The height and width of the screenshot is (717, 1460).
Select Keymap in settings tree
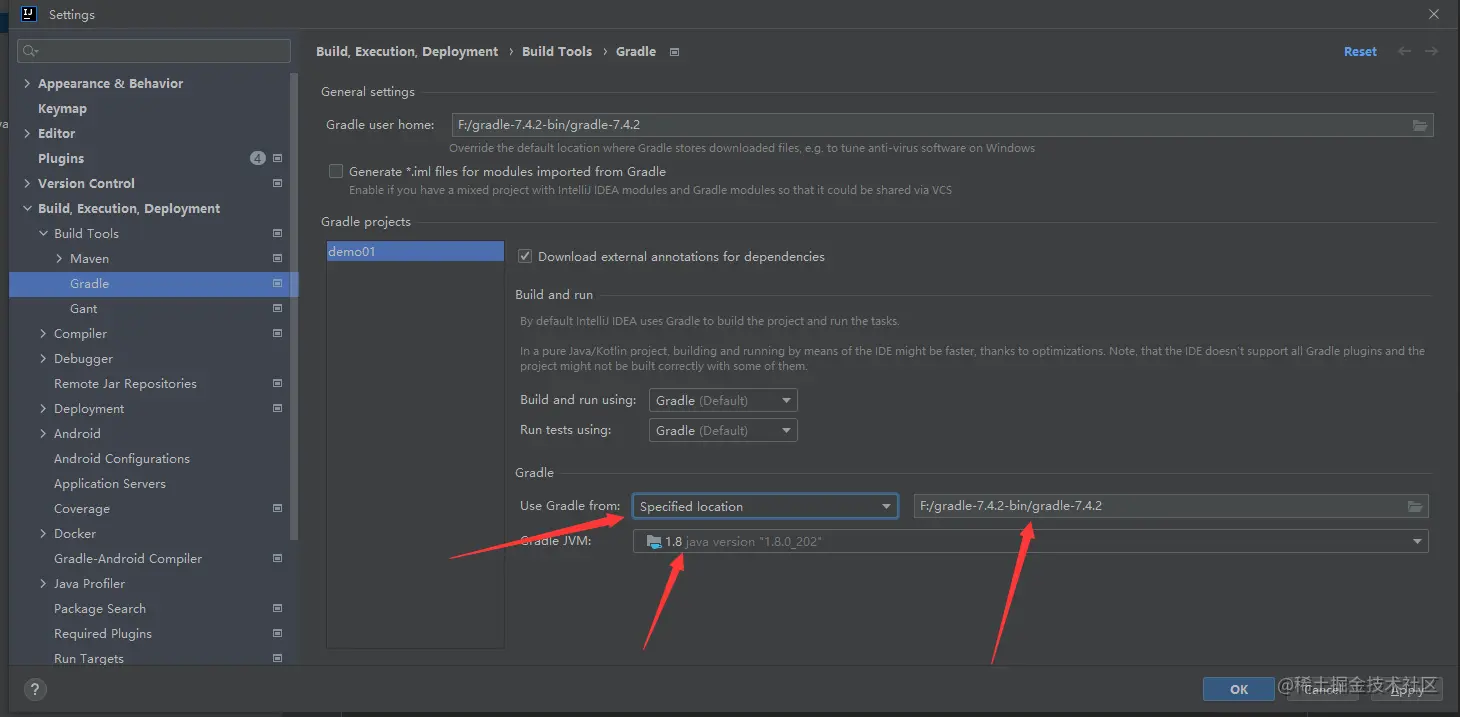tap(62, 108)
